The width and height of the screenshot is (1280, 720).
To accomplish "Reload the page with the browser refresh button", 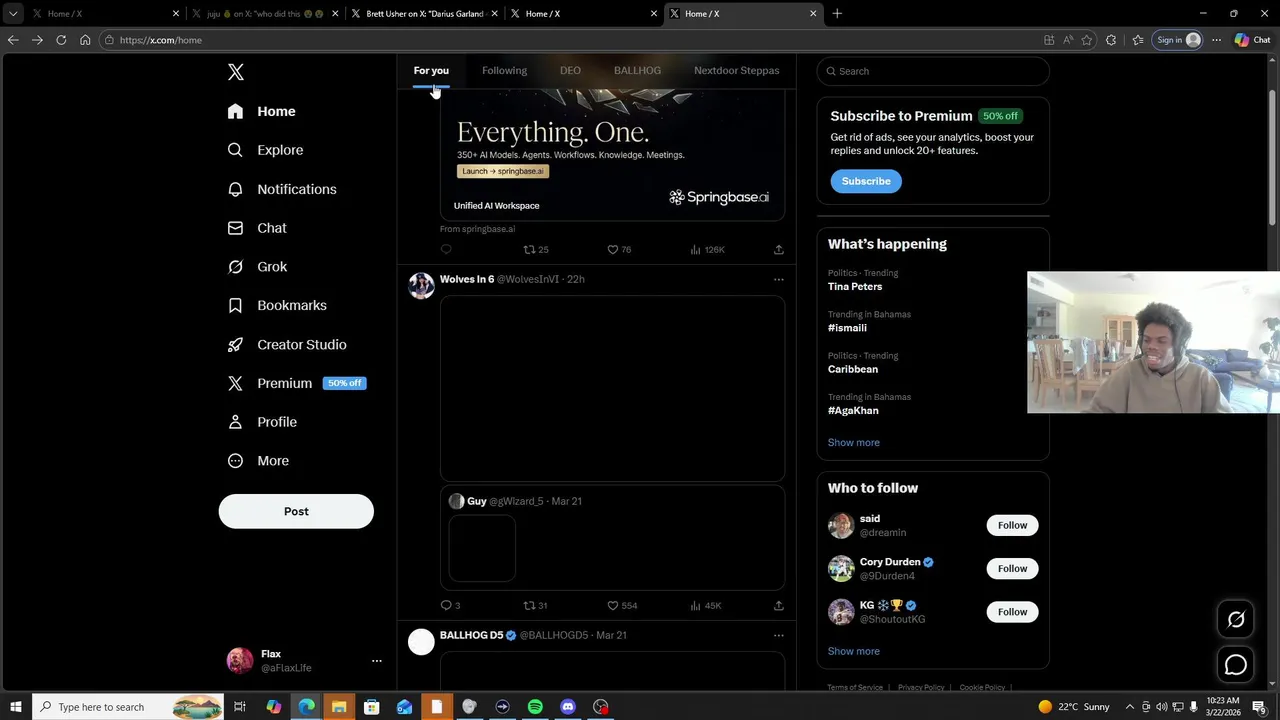I will coord(61,40).
